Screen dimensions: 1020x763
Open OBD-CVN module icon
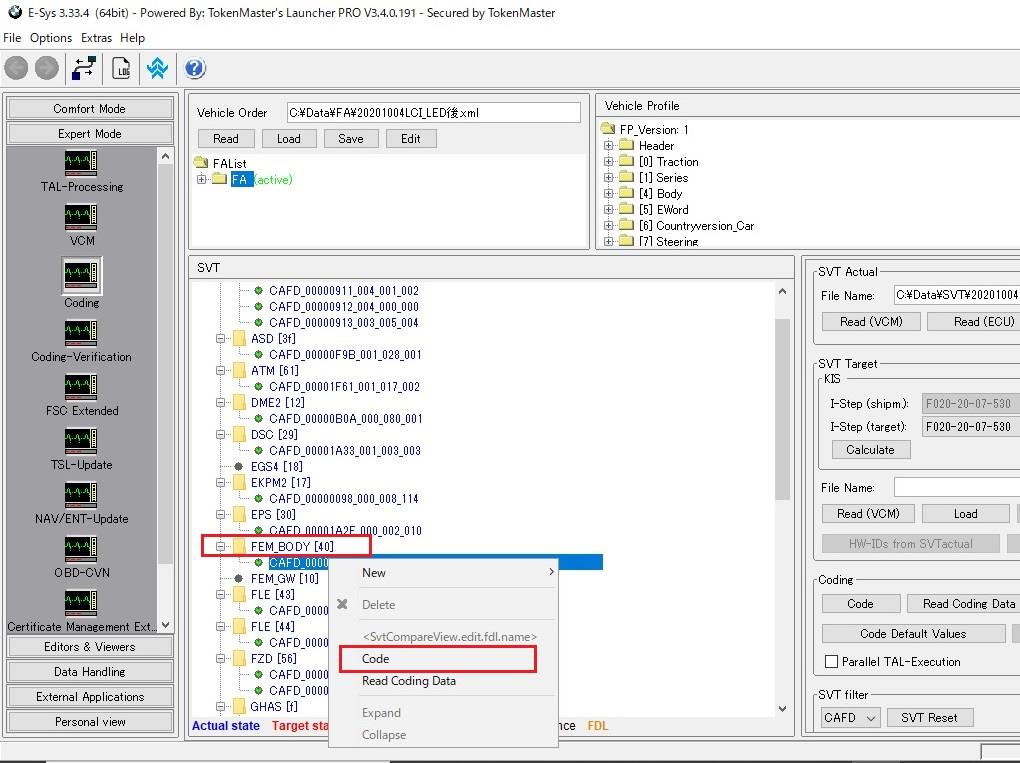tap(81, 549)
